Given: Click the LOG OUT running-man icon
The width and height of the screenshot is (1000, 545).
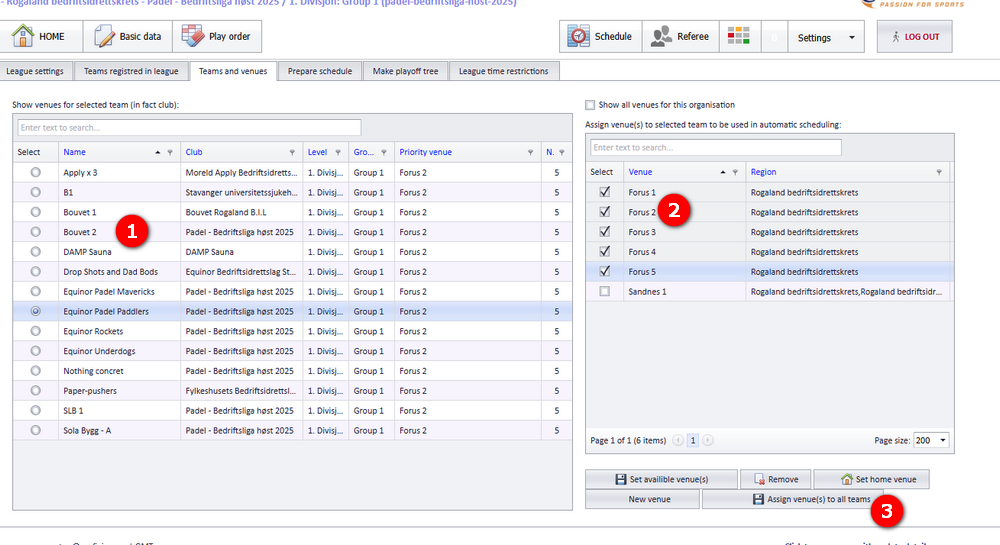Looking at the screenshot, I should click(895, 36).
